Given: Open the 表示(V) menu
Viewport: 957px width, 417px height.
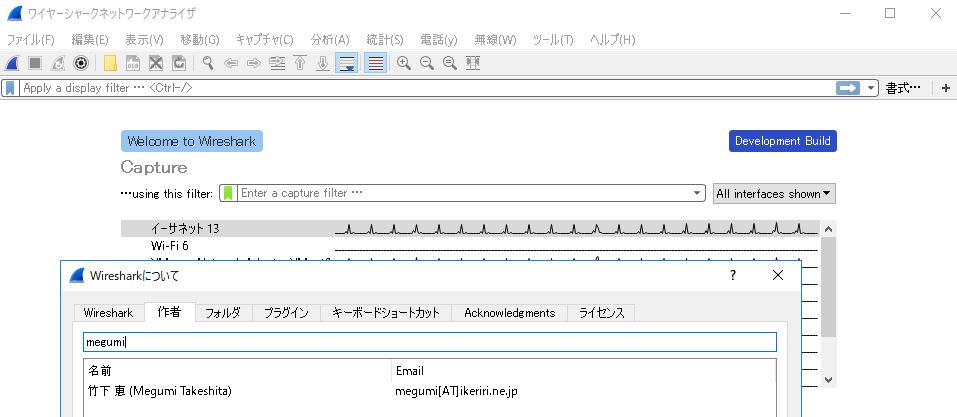Looking at the screenshot, I should pos(144,40).
